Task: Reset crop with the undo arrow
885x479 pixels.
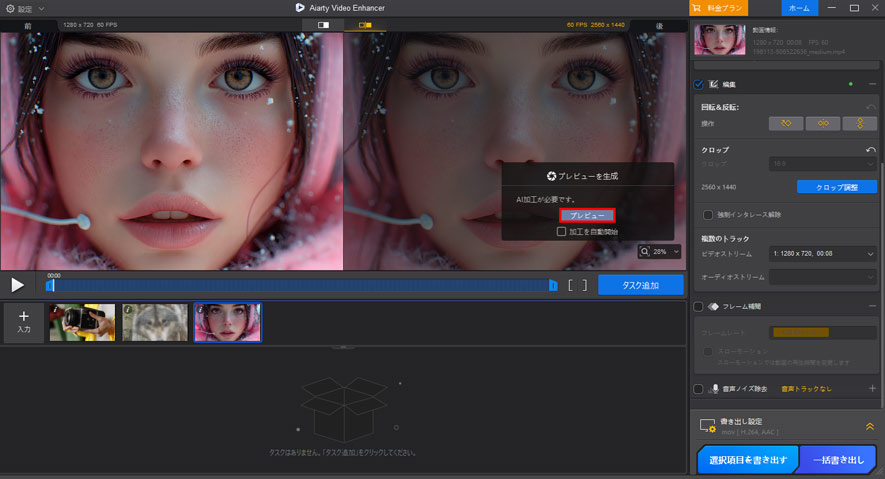Action: (x=870, y=150)
